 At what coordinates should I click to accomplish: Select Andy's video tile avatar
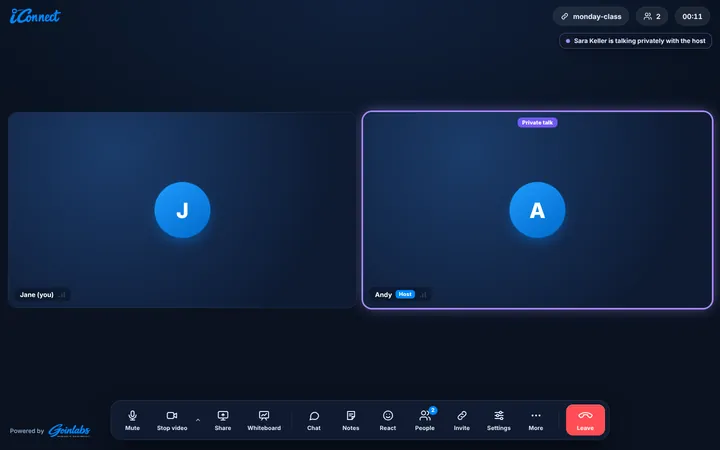pyautogui.click(x=537, y=210)
